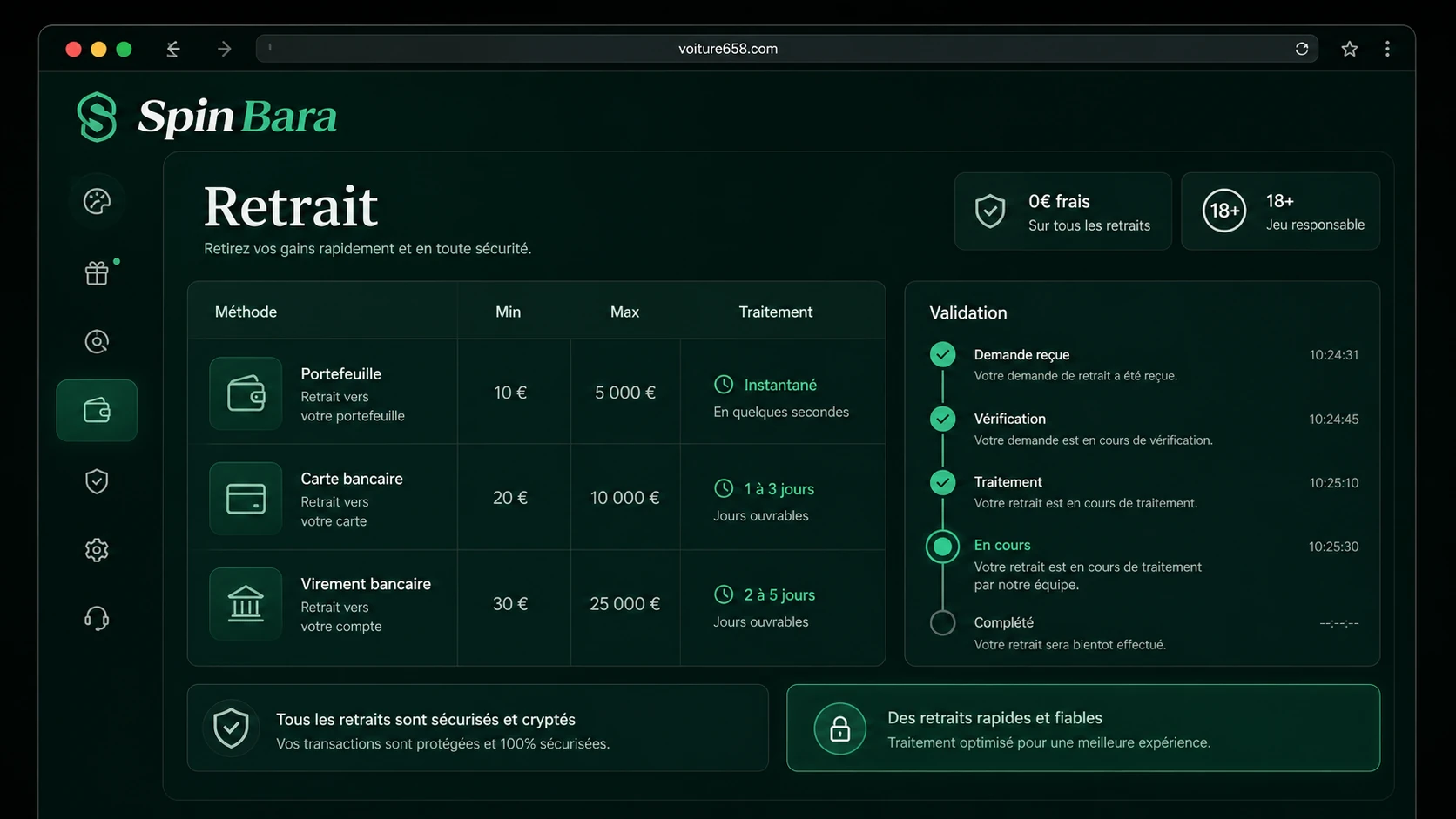
Task: Select Virement bancaire bank icon
Action: click(x=246, y=604)
